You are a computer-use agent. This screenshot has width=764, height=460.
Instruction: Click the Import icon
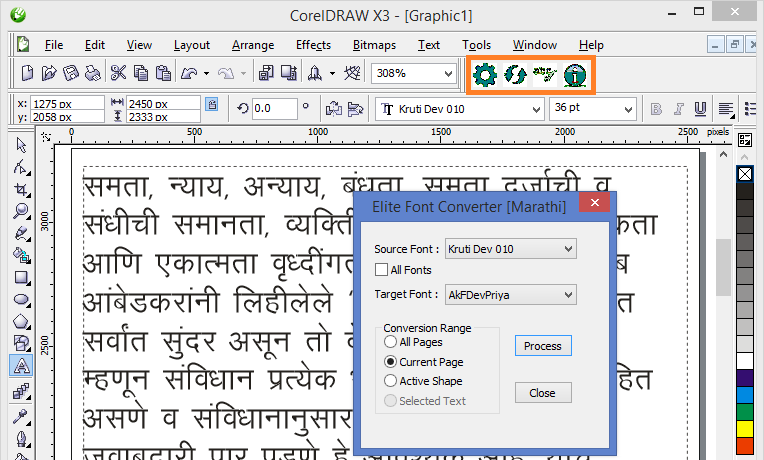tap(266, 74)
